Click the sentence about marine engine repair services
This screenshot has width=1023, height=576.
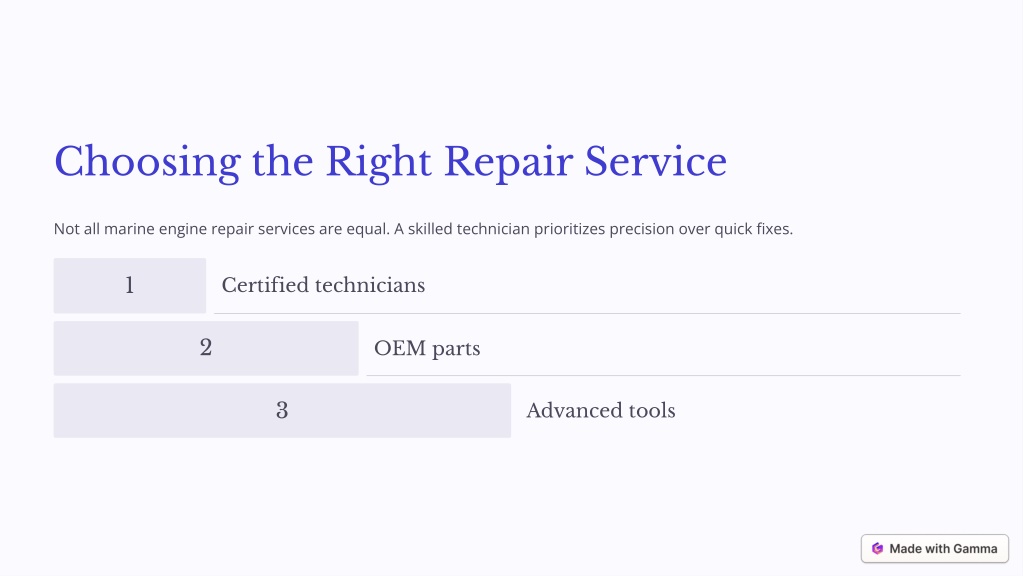(x=222, y=229)
